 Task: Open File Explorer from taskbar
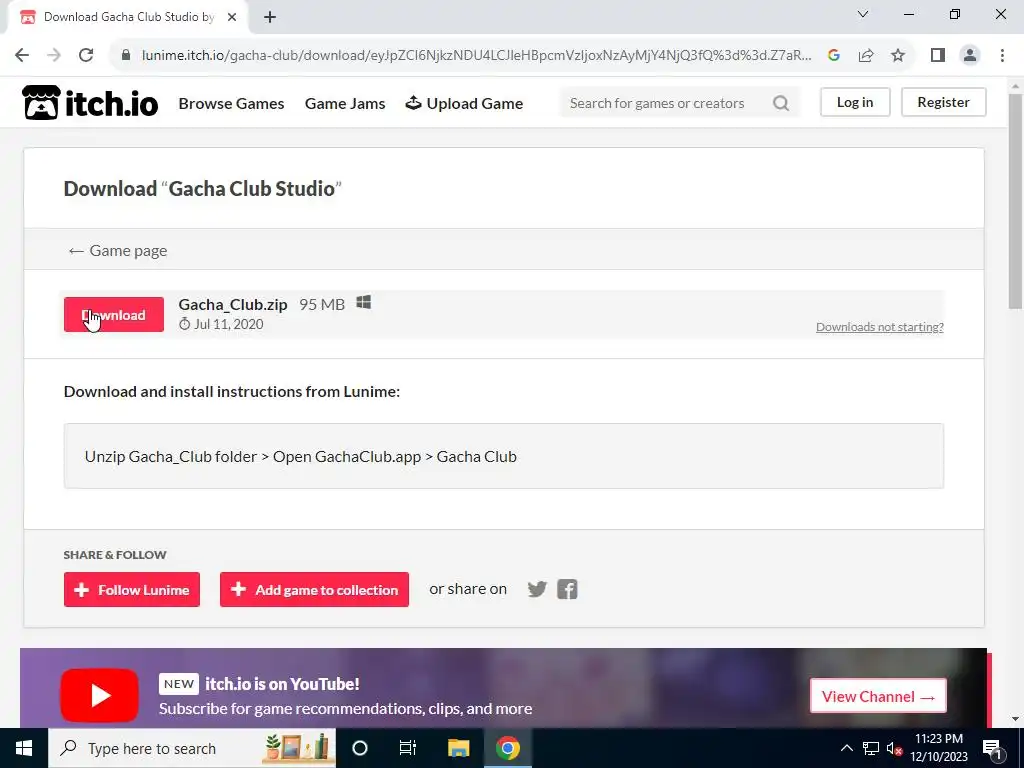[458, 748]
